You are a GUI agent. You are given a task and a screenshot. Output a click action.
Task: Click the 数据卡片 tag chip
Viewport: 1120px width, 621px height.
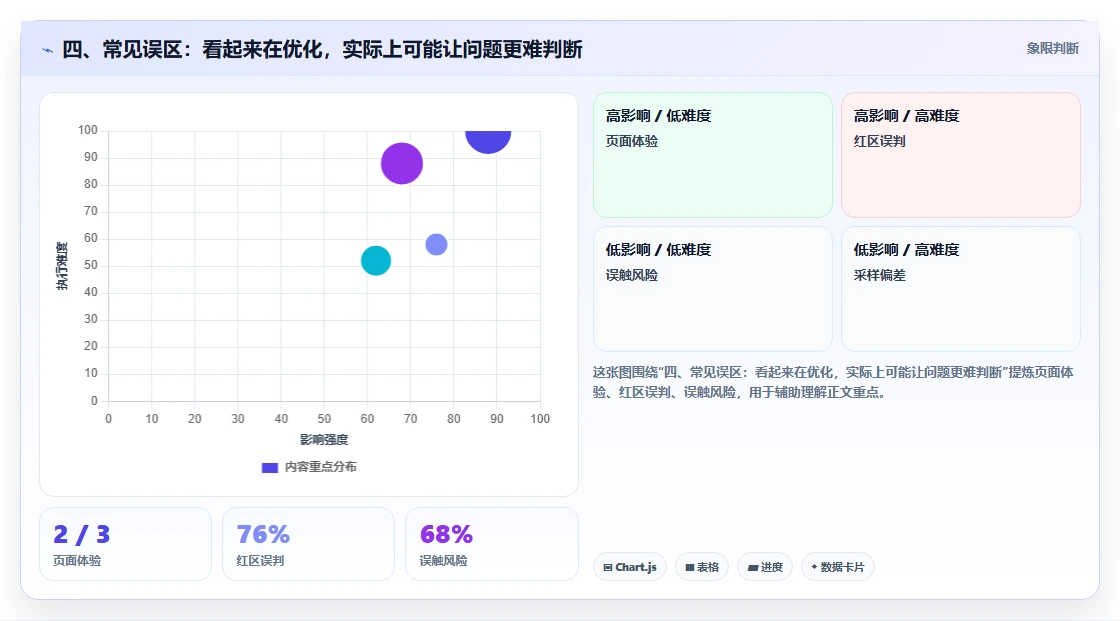pos(838,567)
